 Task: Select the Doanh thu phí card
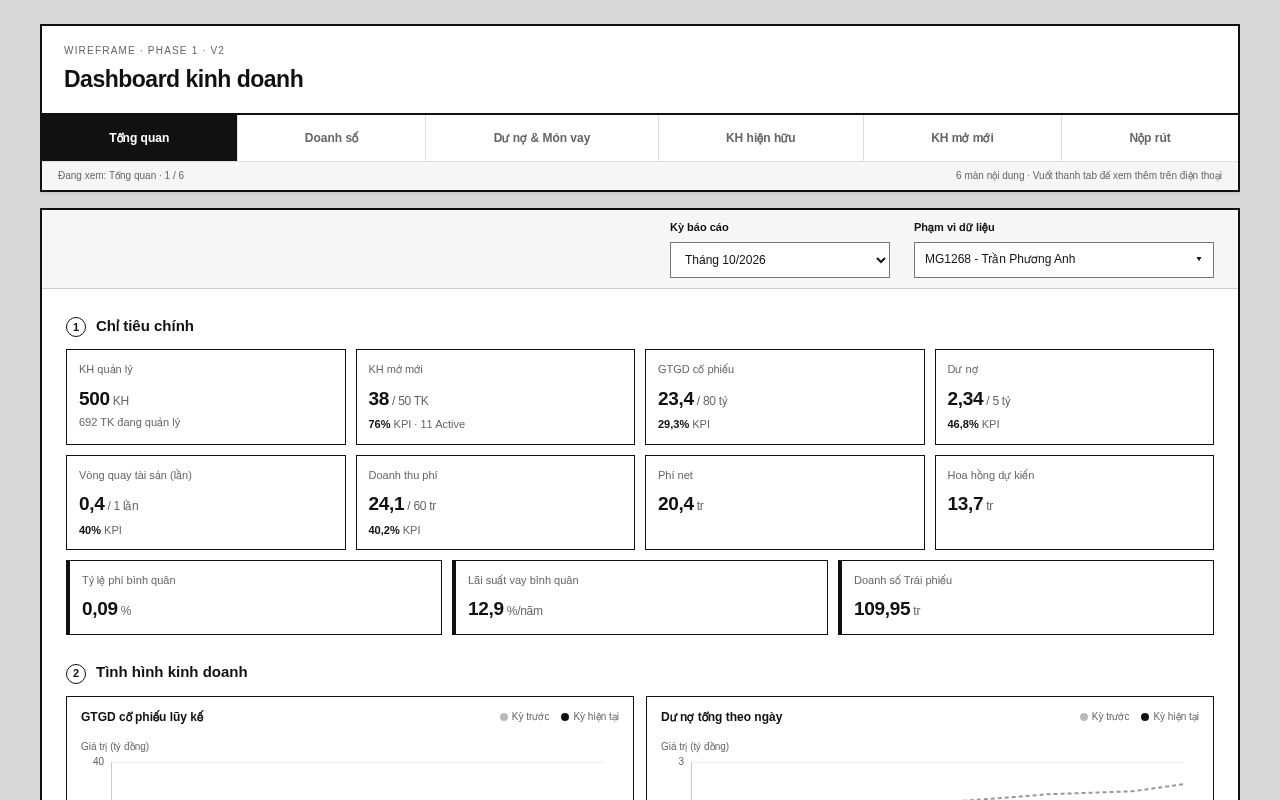pos(495,502)
